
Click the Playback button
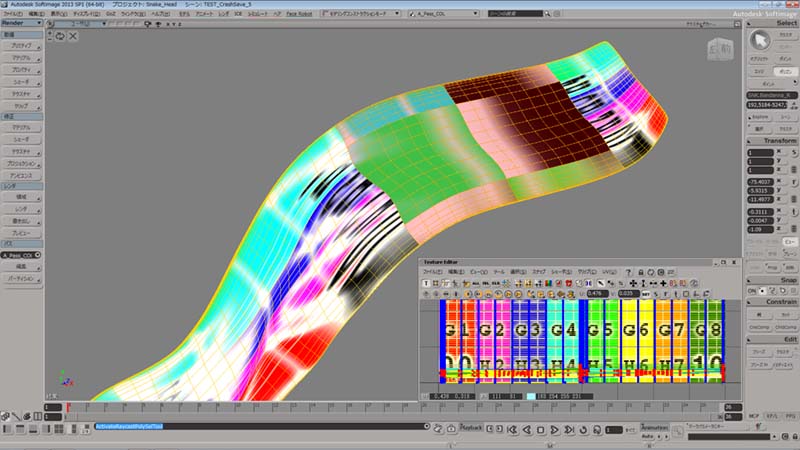pos(470,427)
